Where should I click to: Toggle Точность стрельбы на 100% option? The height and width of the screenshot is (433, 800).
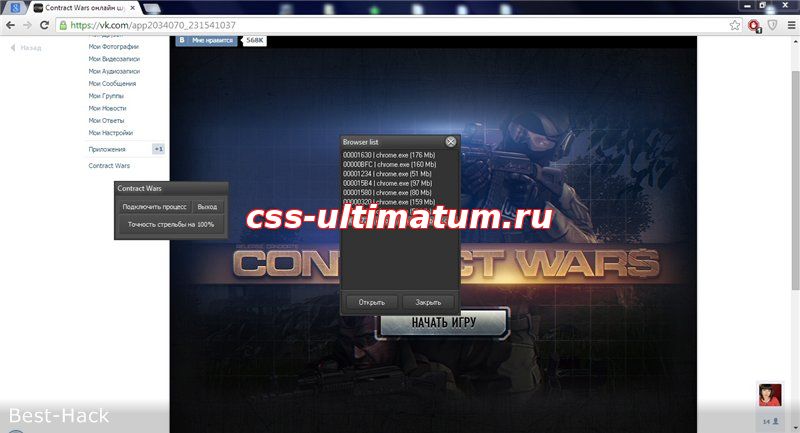(171, 224)
